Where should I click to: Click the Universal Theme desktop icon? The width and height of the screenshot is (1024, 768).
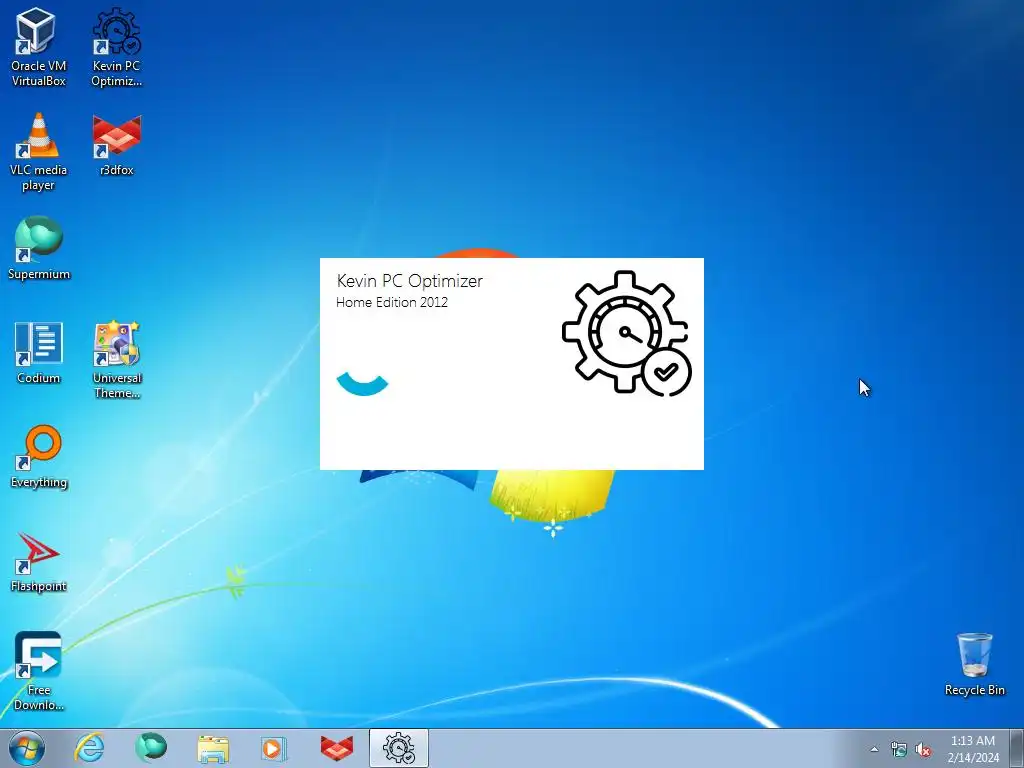click(x=116, y=360)
